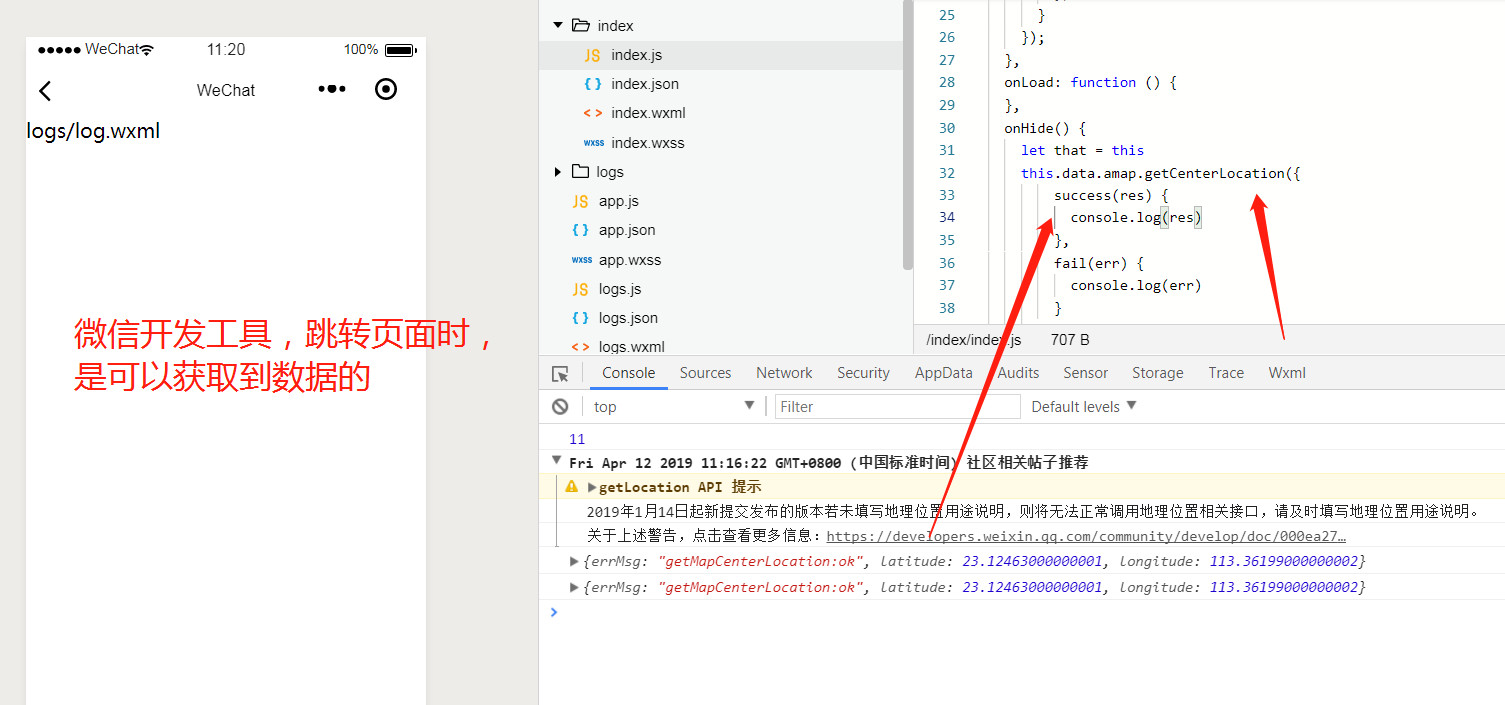Expand the second getMapCenterLocation:ok object

pos(574,587)
